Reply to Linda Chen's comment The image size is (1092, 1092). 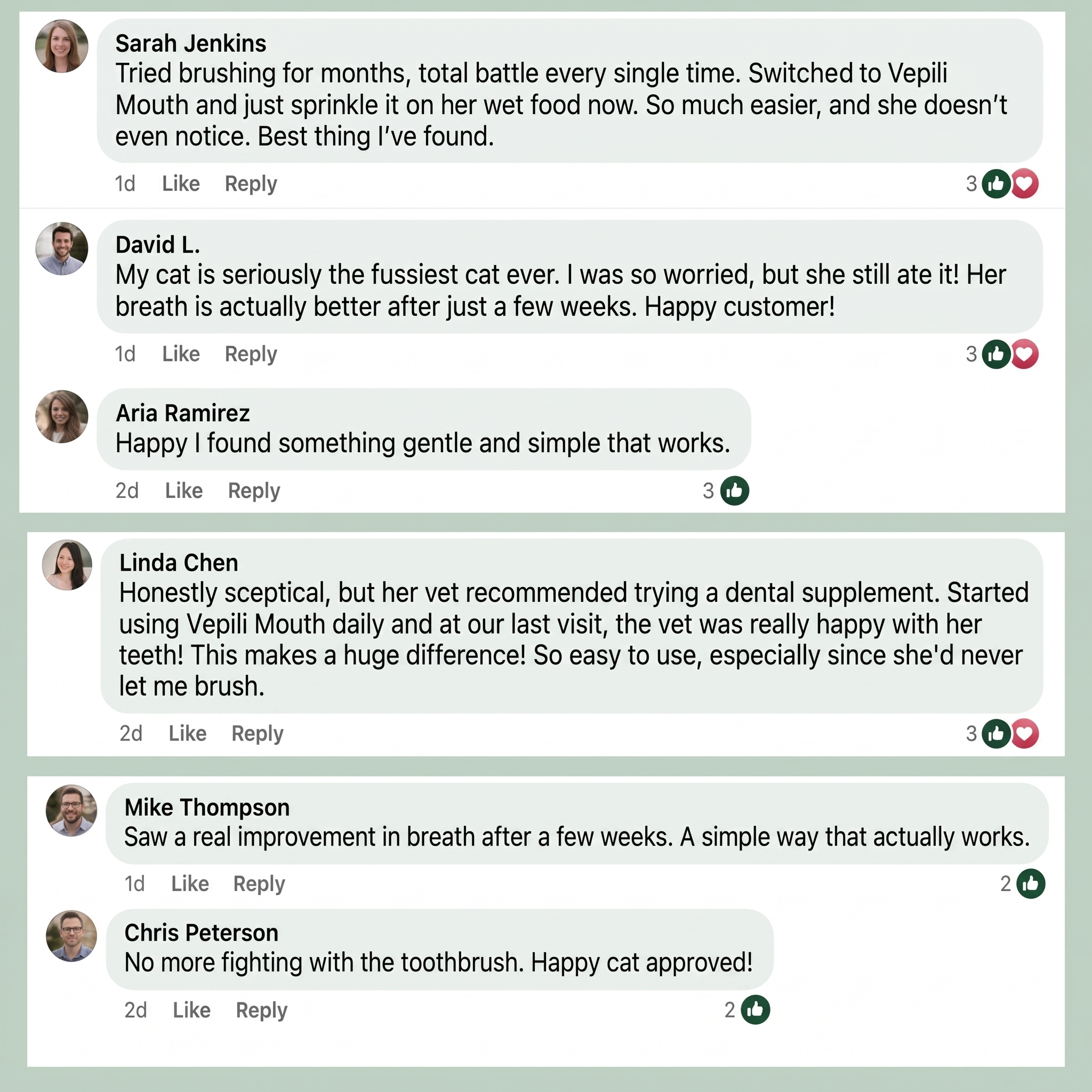[x=258, y=734]
